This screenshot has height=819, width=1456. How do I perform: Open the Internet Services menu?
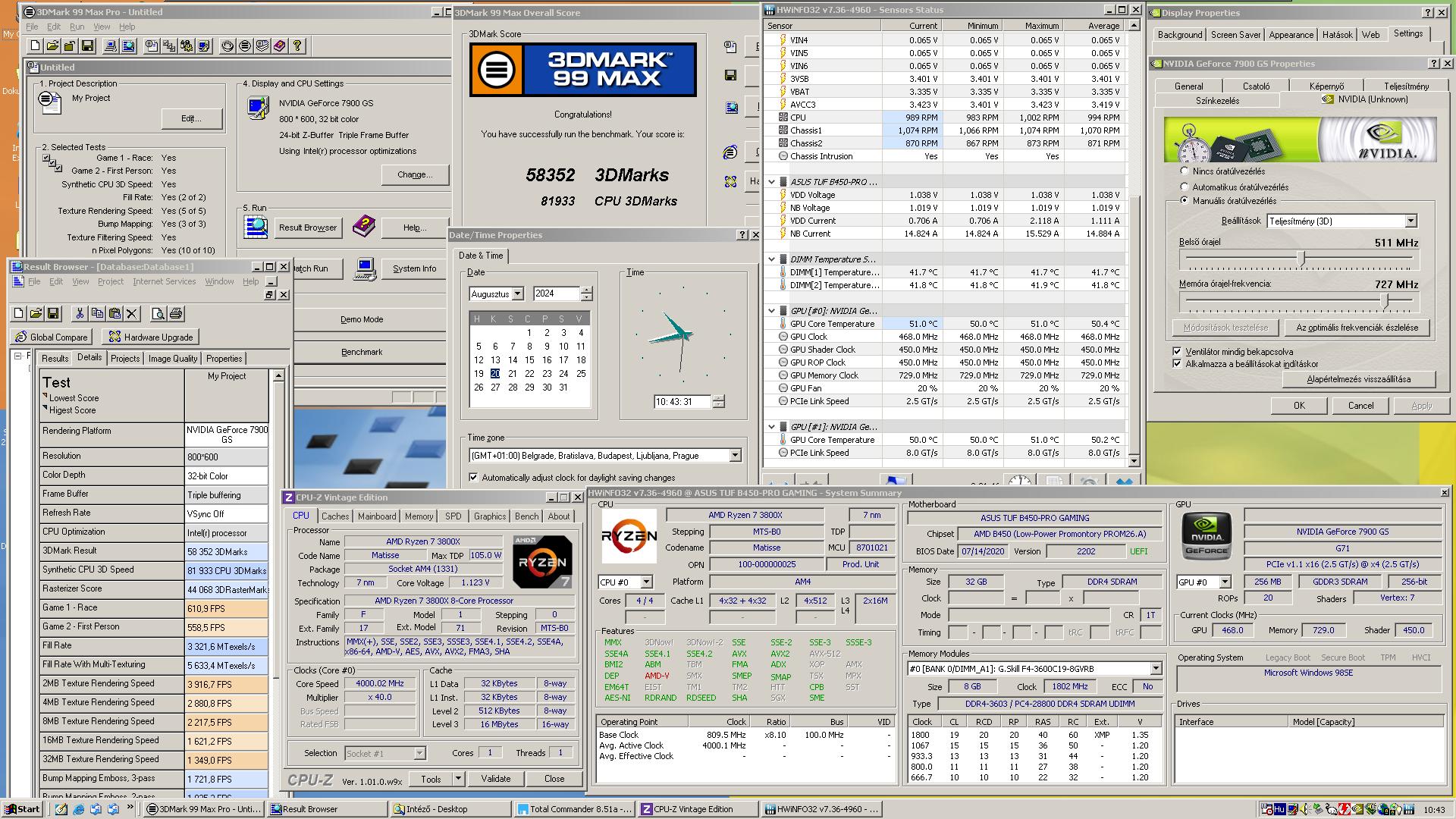[x=164, y=281]
